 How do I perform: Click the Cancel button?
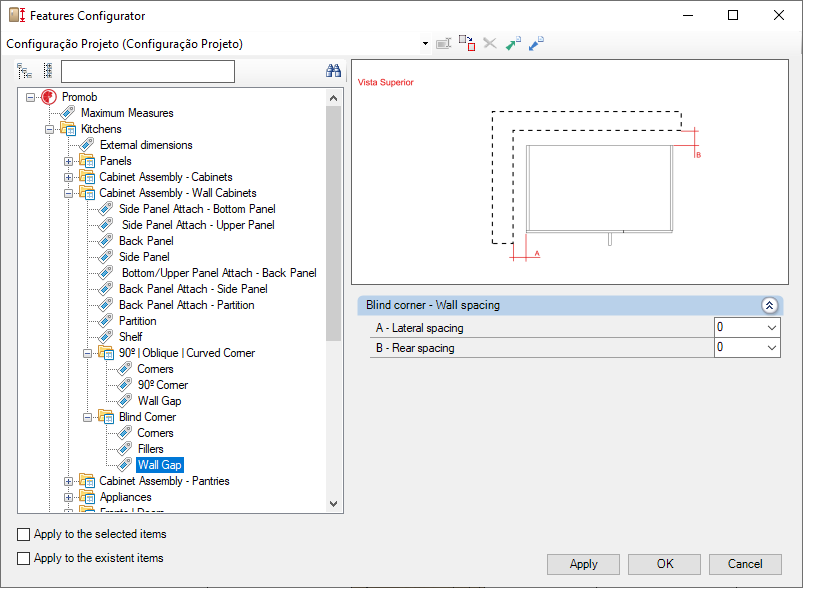[x=745, y=564]
